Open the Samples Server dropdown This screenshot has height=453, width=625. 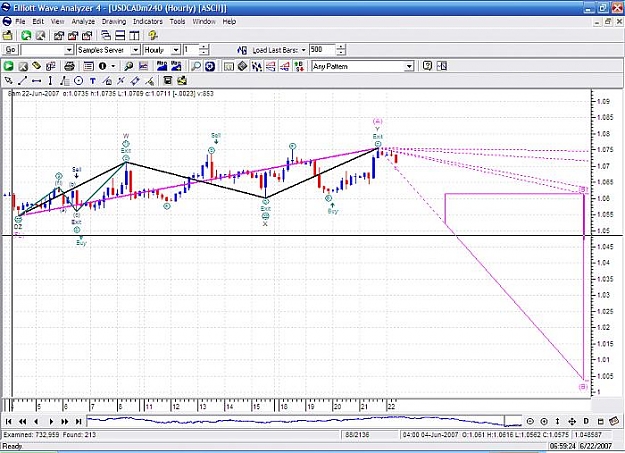tap(136, 50)
